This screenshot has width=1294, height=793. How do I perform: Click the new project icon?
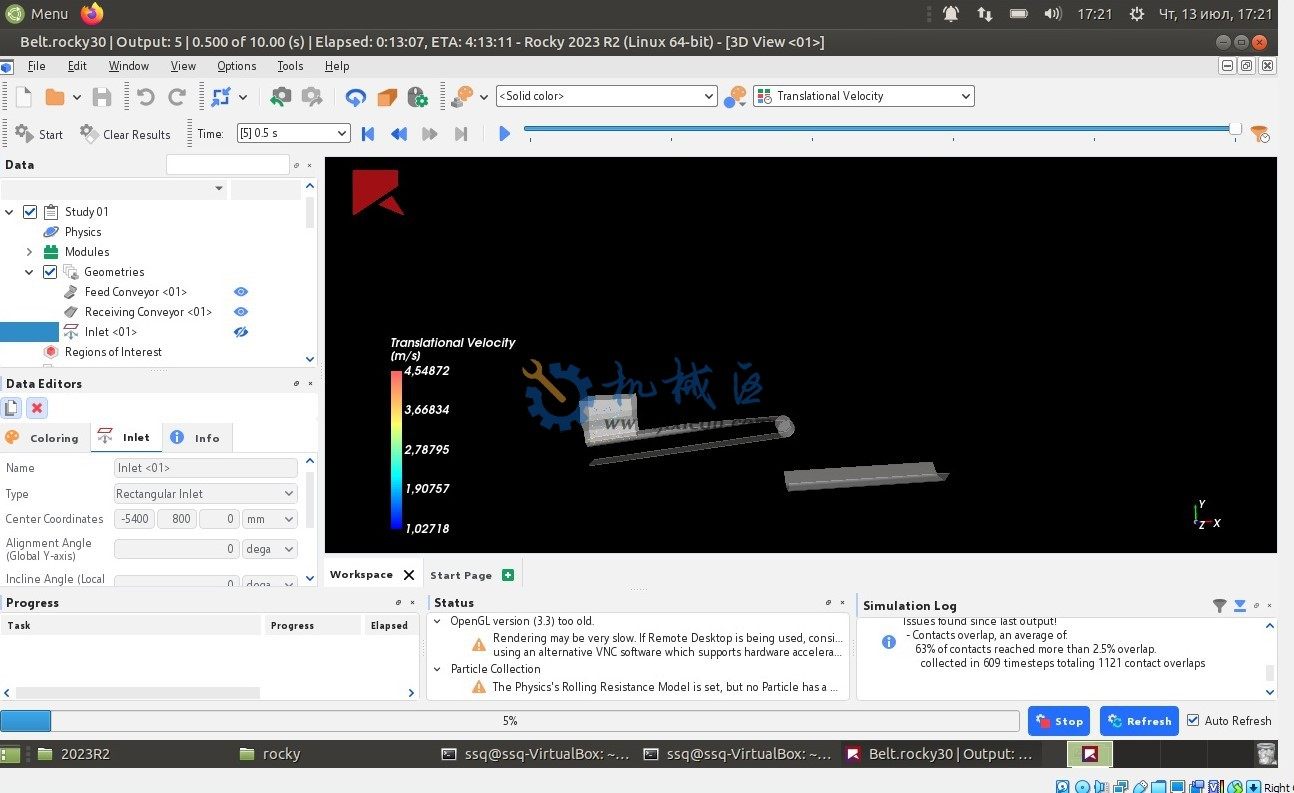(x=24, y=97)
